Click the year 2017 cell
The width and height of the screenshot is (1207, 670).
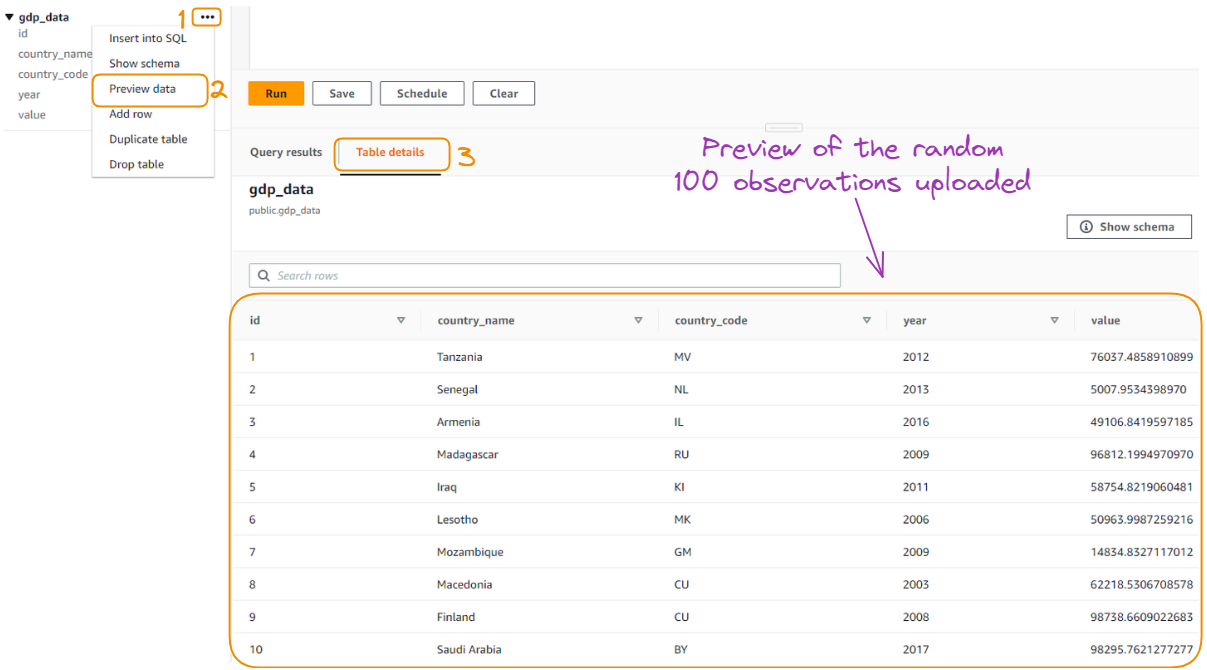coord(916,649)
